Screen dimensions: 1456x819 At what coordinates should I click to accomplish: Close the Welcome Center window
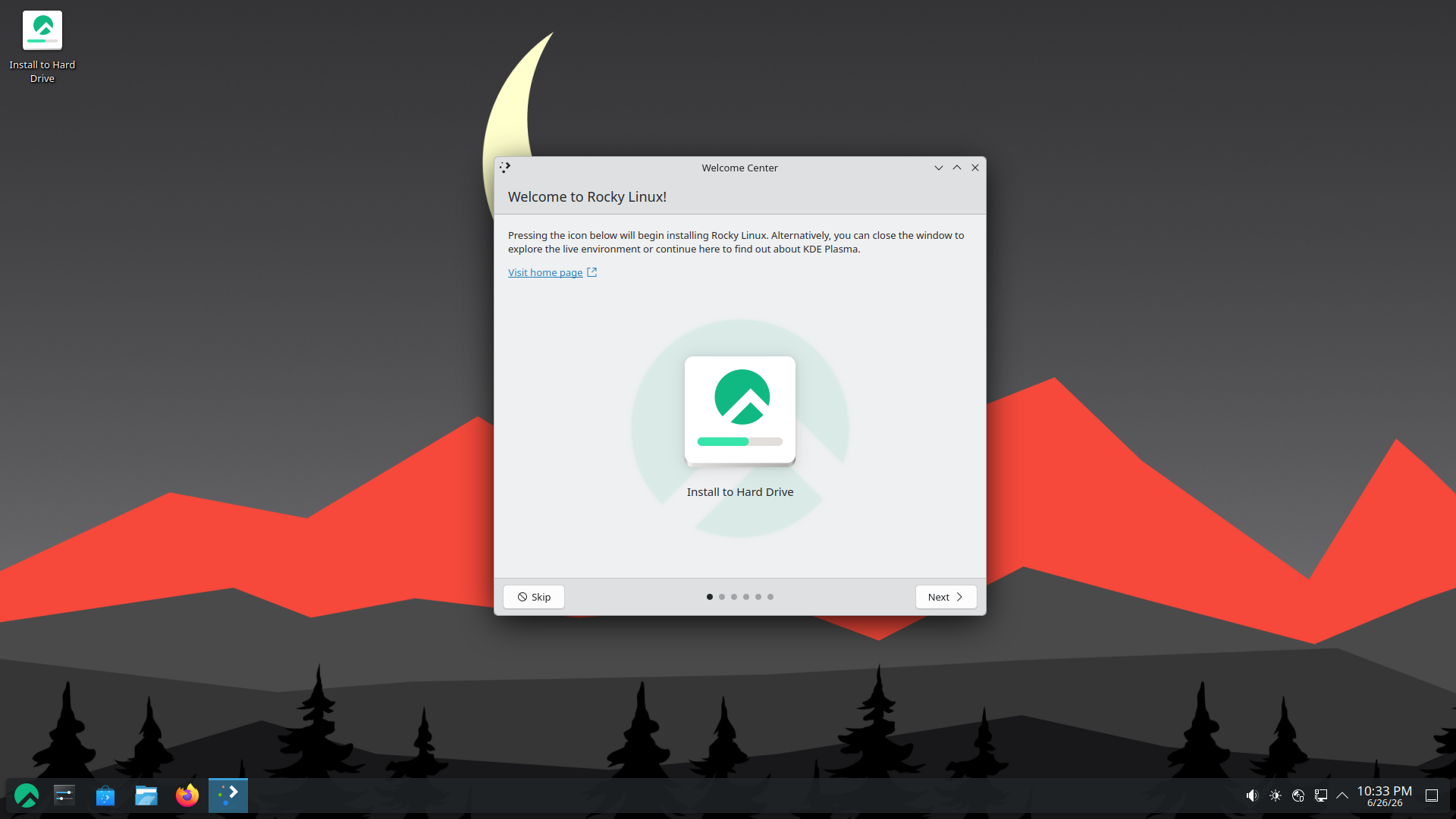(975, 168)
